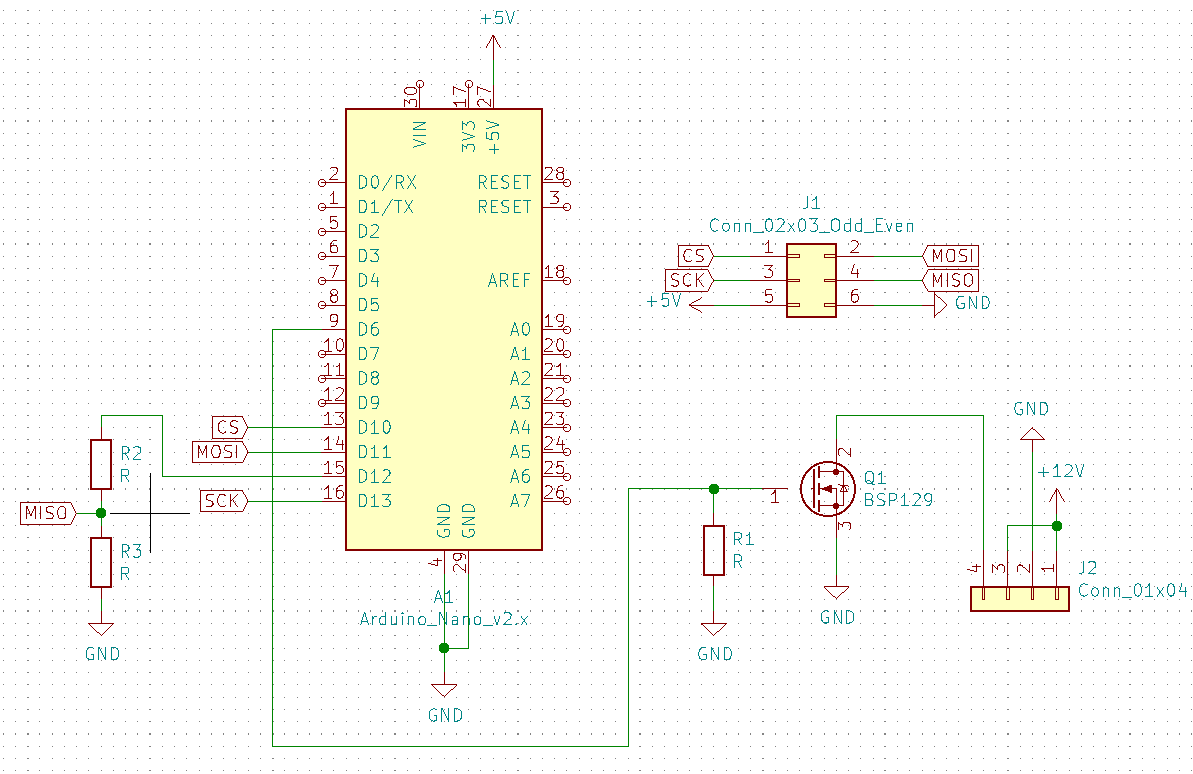Image resolution: width=1193 pixels, height=774 pixels.
Task: Select the R1 resistor symbol
Action: click(x=713, y=550)
